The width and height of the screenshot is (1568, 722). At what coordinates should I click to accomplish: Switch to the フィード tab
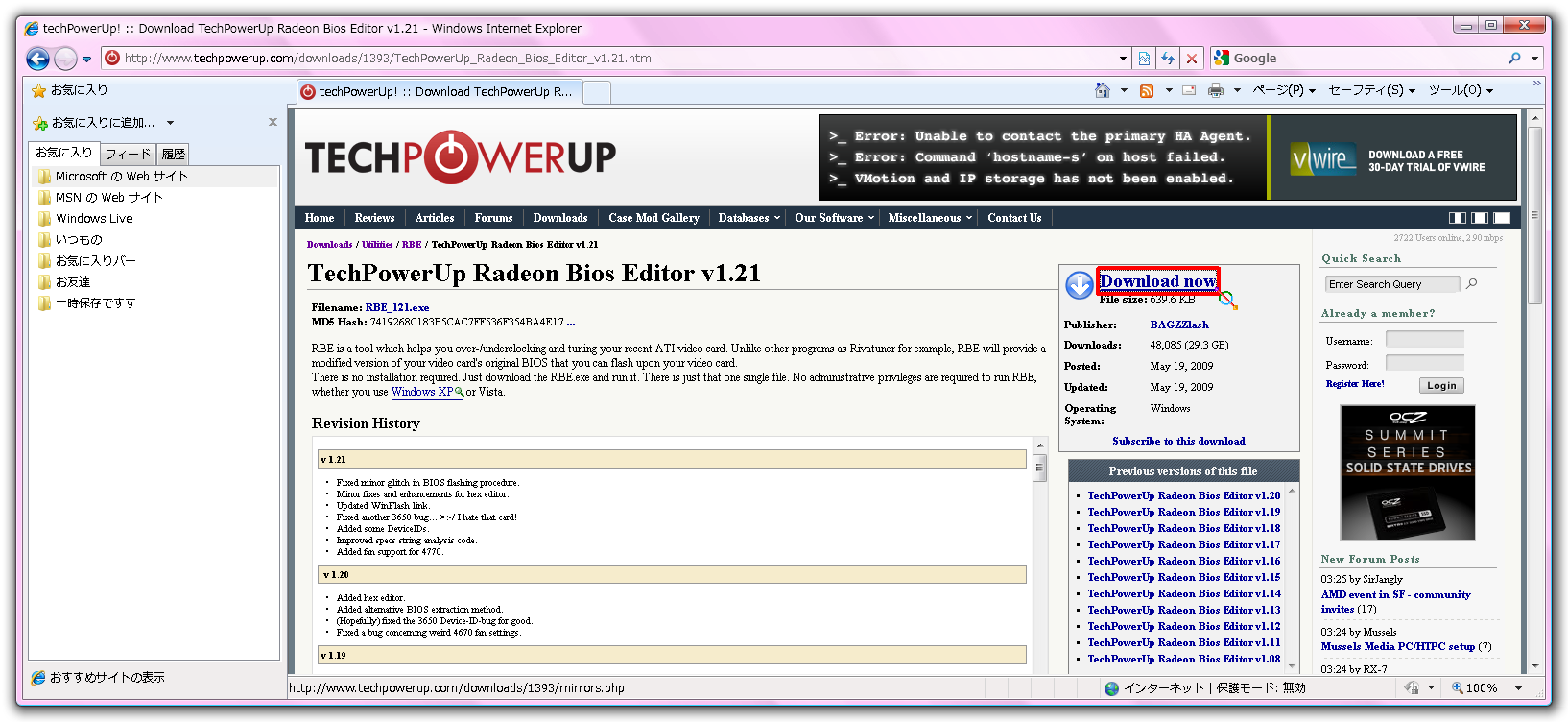[128, 154]
